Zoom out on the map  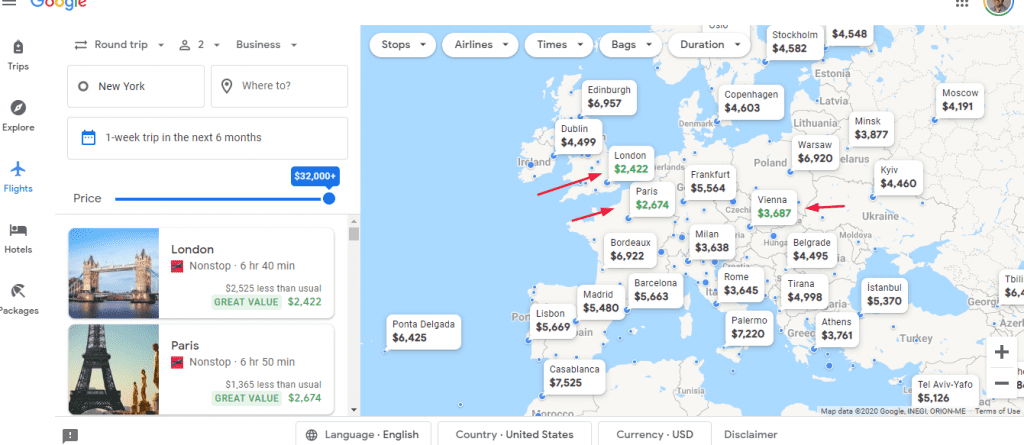pyautogui.click(x=1001, y=383)
